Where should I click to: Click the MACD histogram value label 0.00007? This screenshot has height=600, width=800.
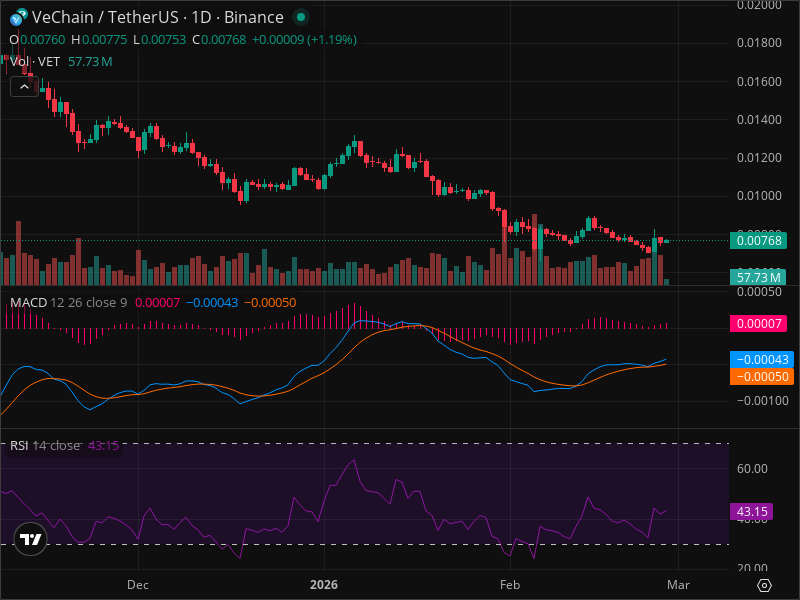click(758, 323)
